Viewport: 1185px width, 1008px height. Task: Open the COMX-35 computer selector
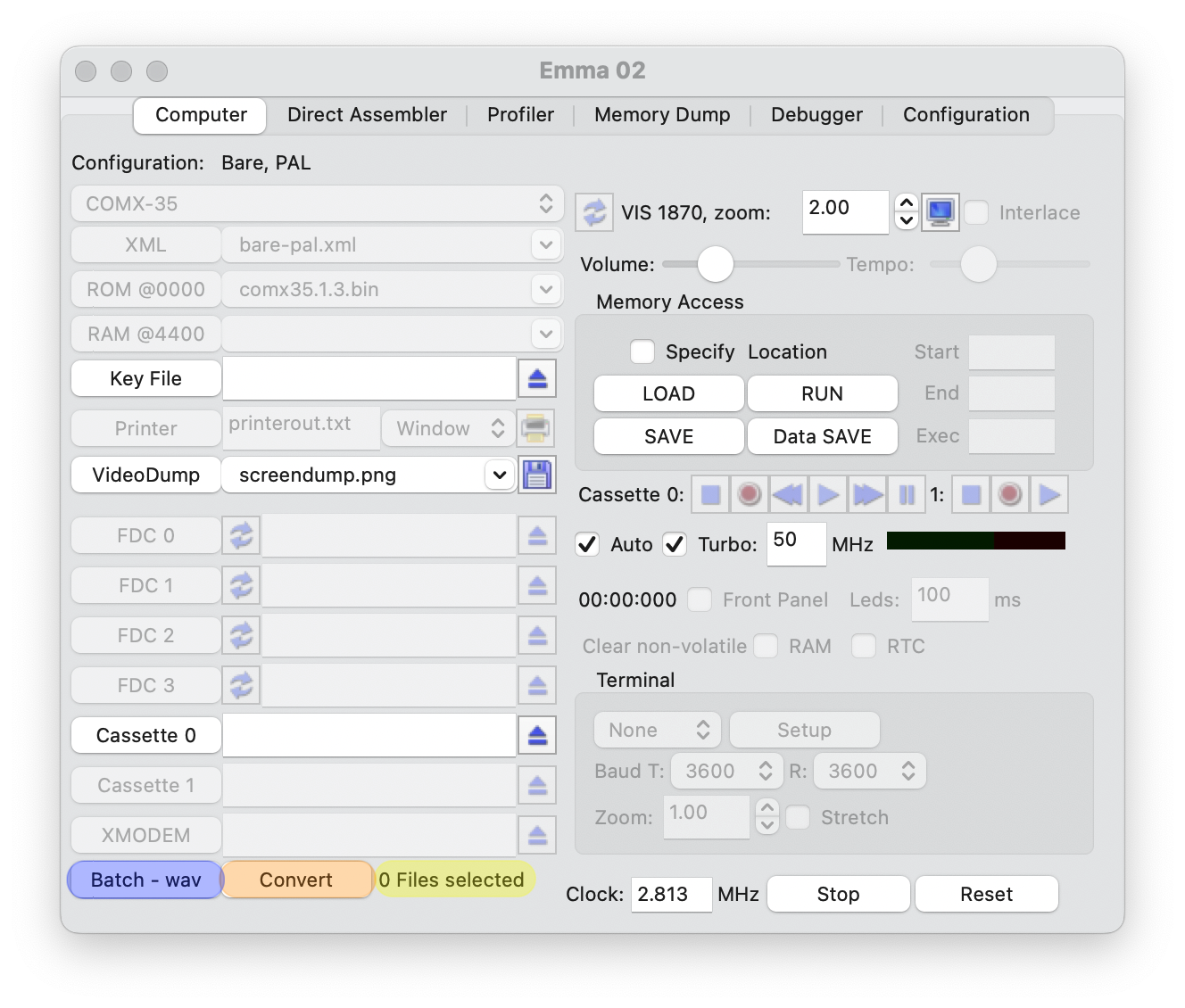317,203
